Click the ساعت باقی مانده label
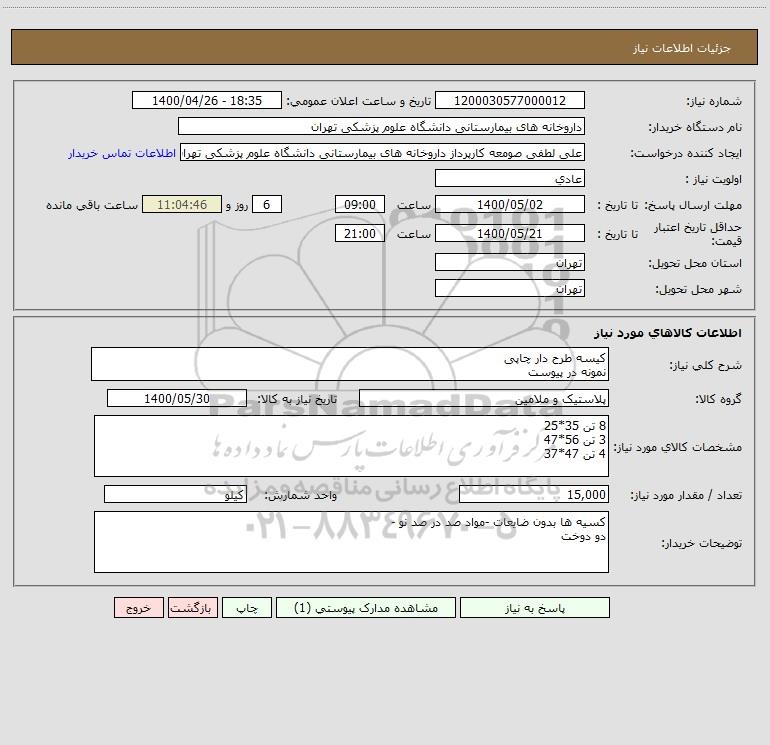770x745 pixels. (92, 205)
